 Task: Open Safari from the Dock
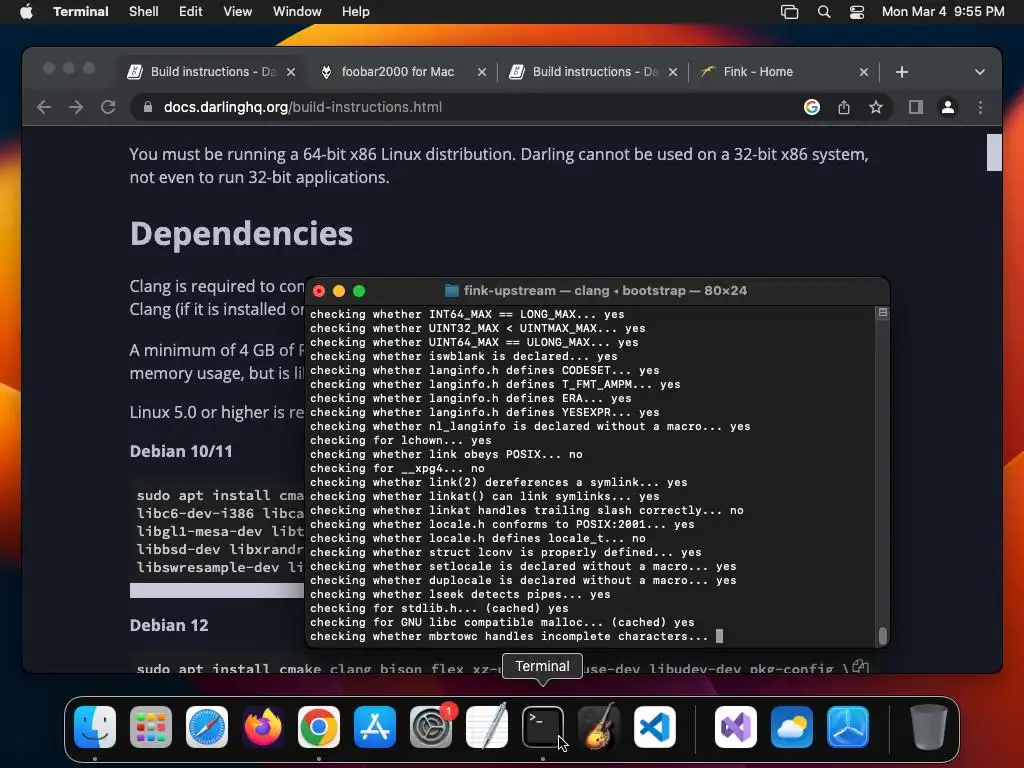coord(207,727)
